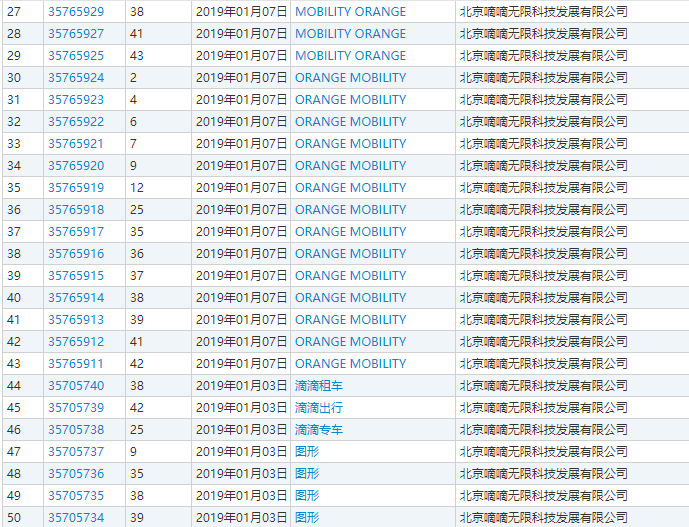Screen dimensions: 689x527
Task: Open application number 35705738
Action: pos(76,429)
